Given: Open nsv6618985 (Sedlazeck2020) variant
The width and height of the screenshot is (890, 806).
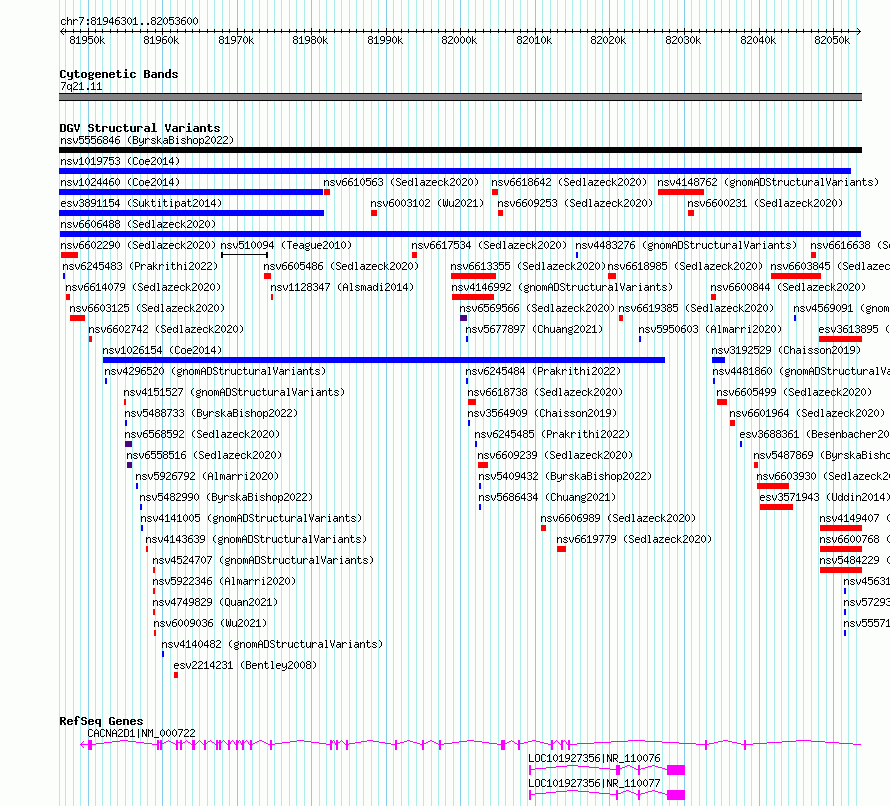Looking at the screenshot, I should point(685,266).
